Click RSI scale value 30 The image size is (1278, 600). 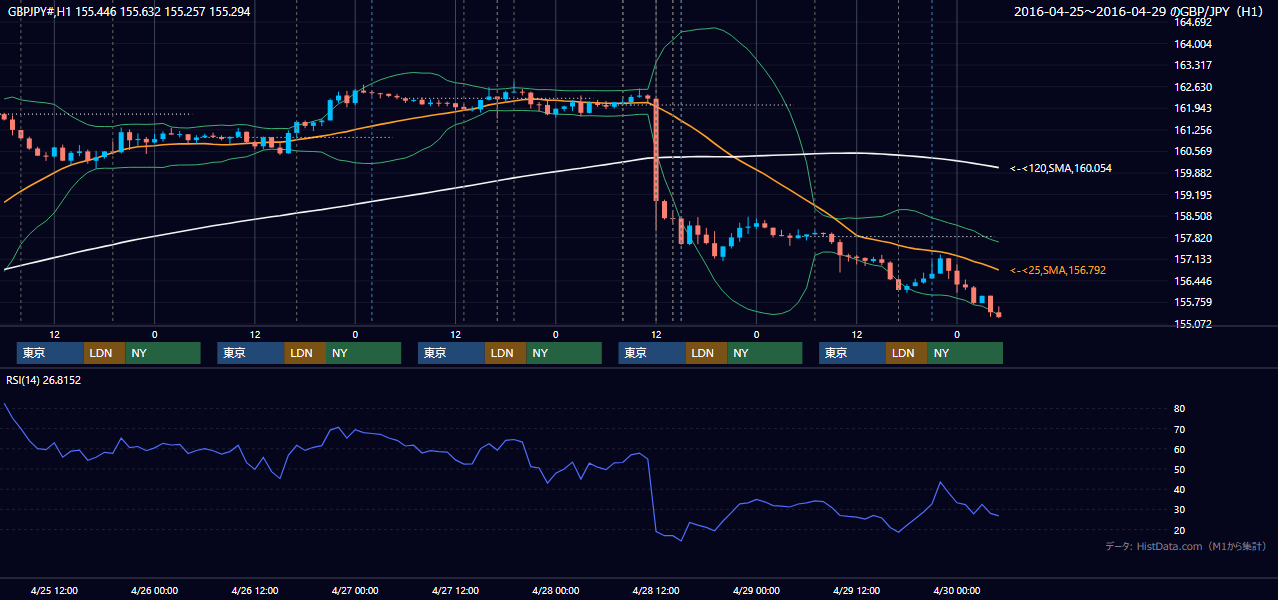[1180, 509]
